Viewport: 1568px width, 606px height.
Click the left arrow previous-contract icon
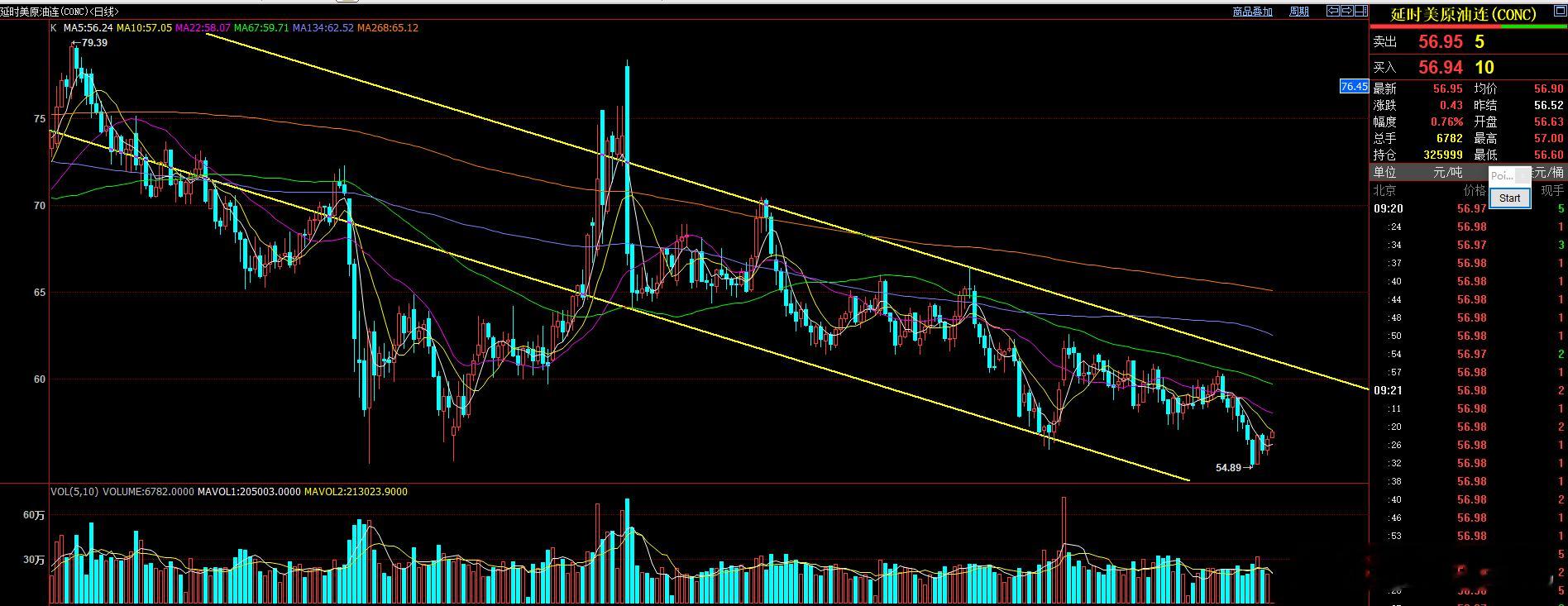coord(1333,11)
